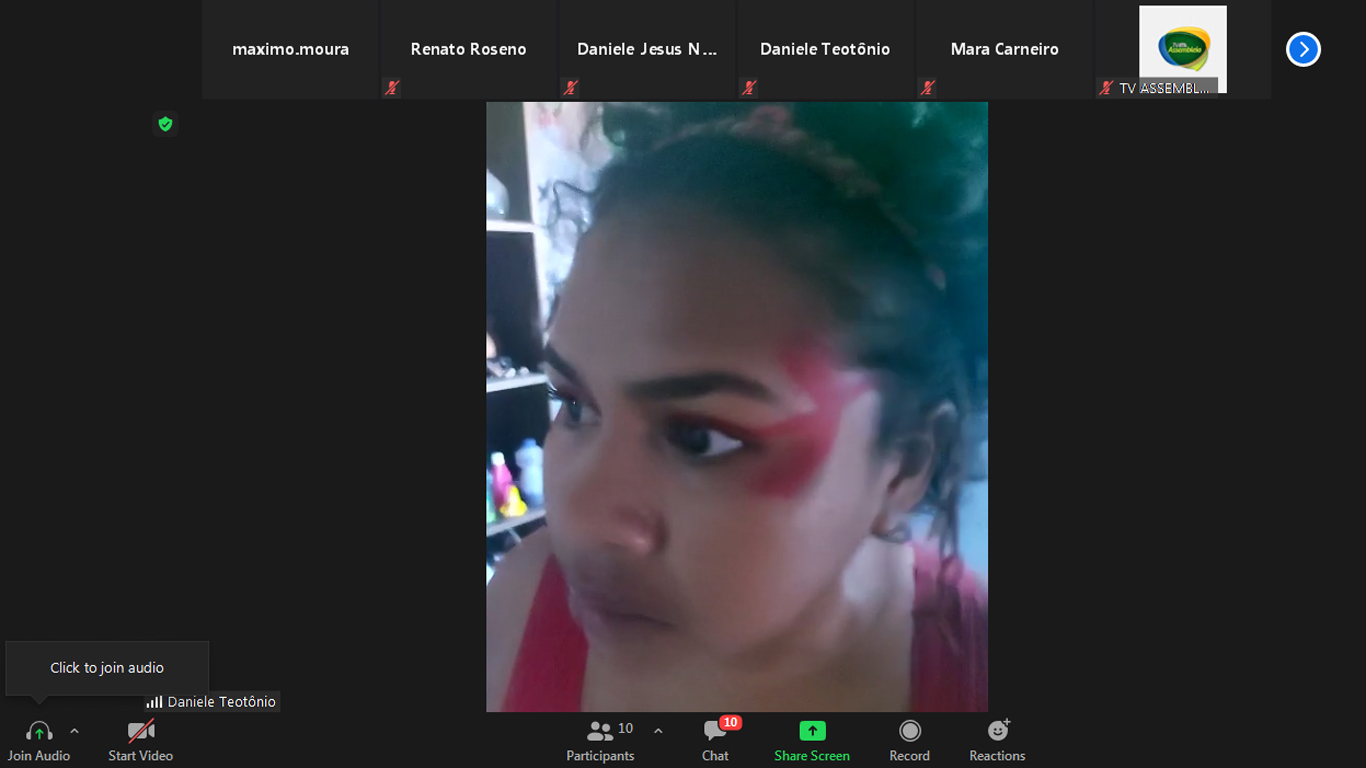The width and height of the screenshot is (1366, 768).
Task: Expand the chevron next to Participants
Action: pyautogui.click(x=658, y=731)
